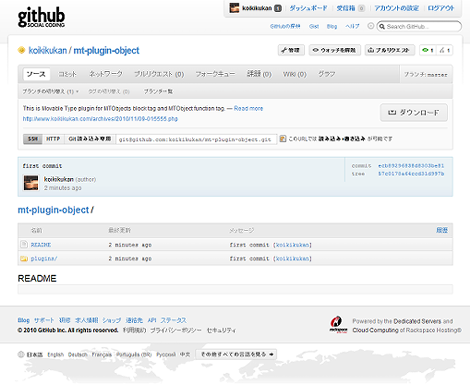Switch language to Français
470x384 pixels.
pos(102,354)
